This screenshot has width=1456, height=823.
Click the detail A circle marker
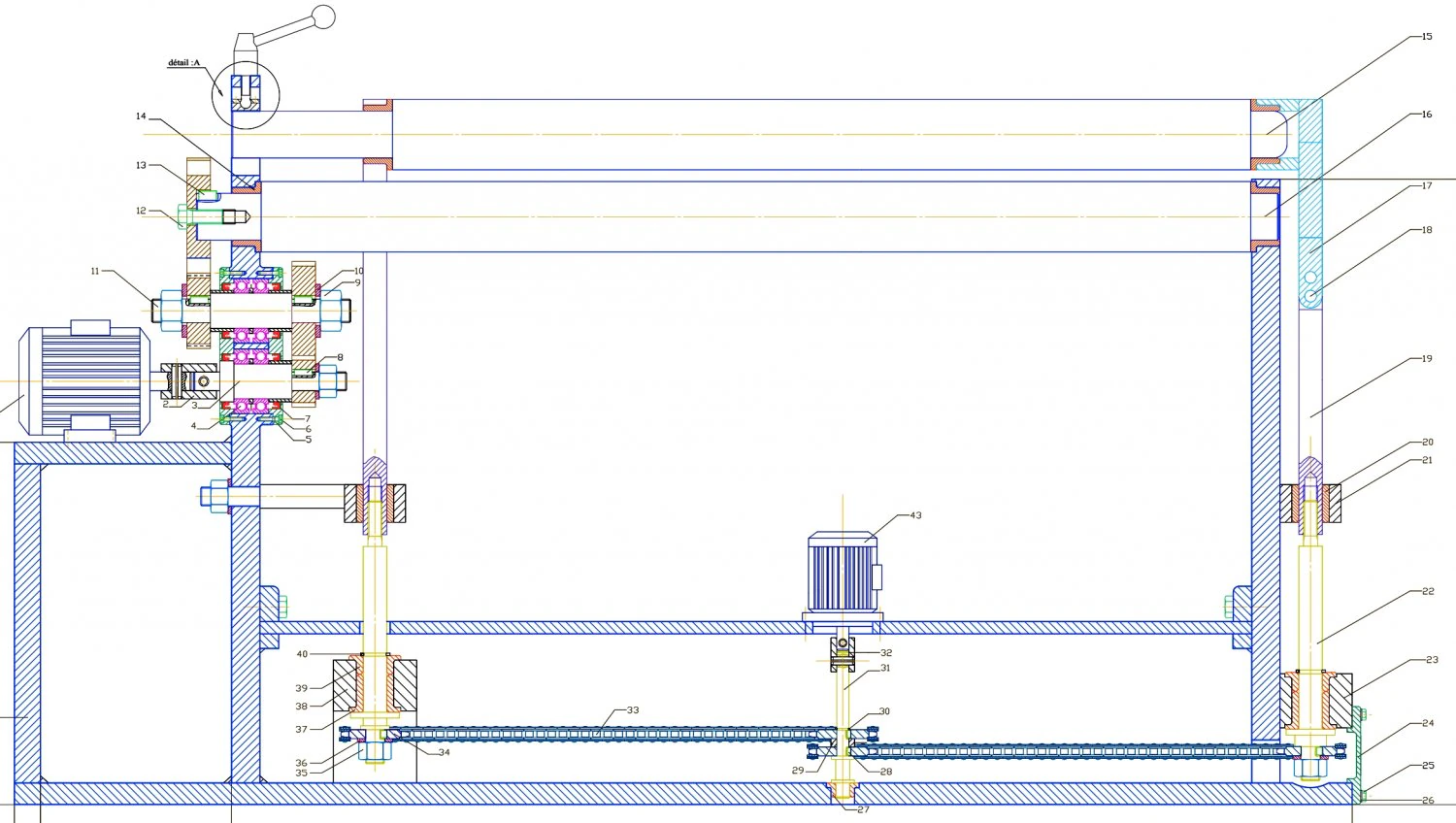coord(247,95)
